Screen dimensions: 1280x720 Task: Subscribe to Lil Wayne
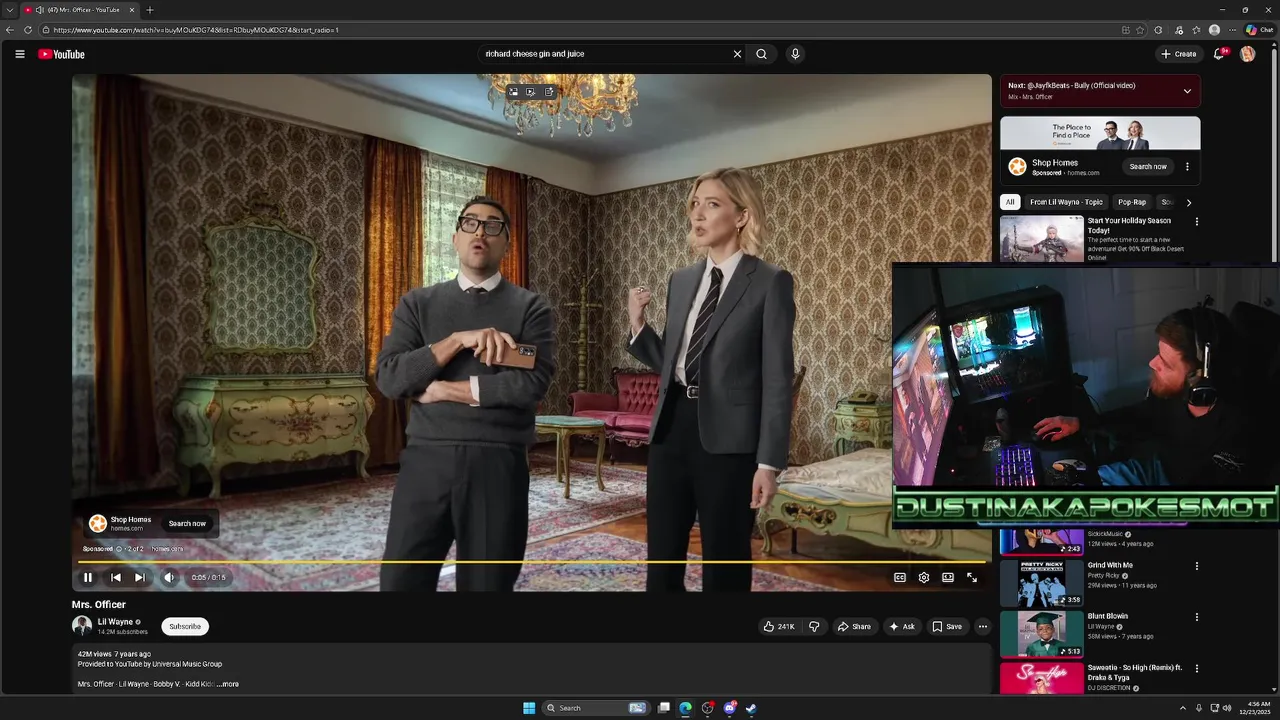[x=185, y=626]
